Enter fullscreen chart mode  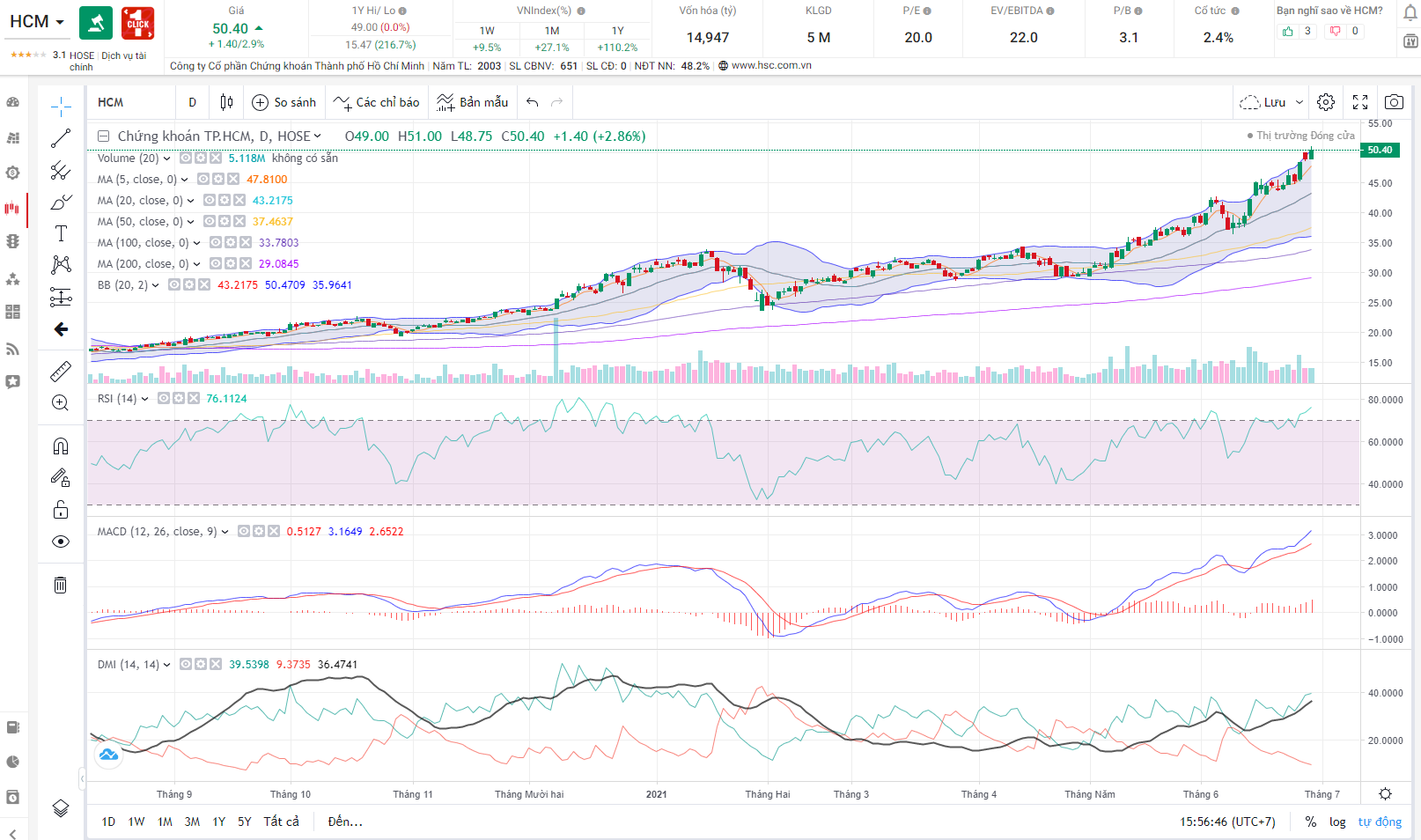click(1360, 102)
